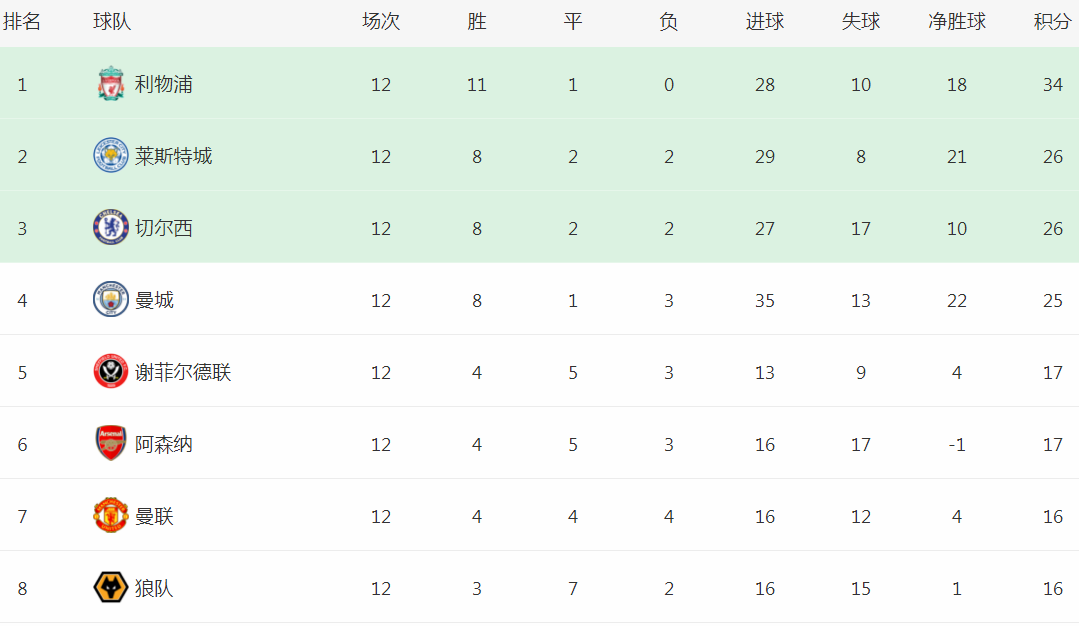1079x626 pixels.
Task: Select the Wolves wolf-head badge
Action: pos(111,587)
